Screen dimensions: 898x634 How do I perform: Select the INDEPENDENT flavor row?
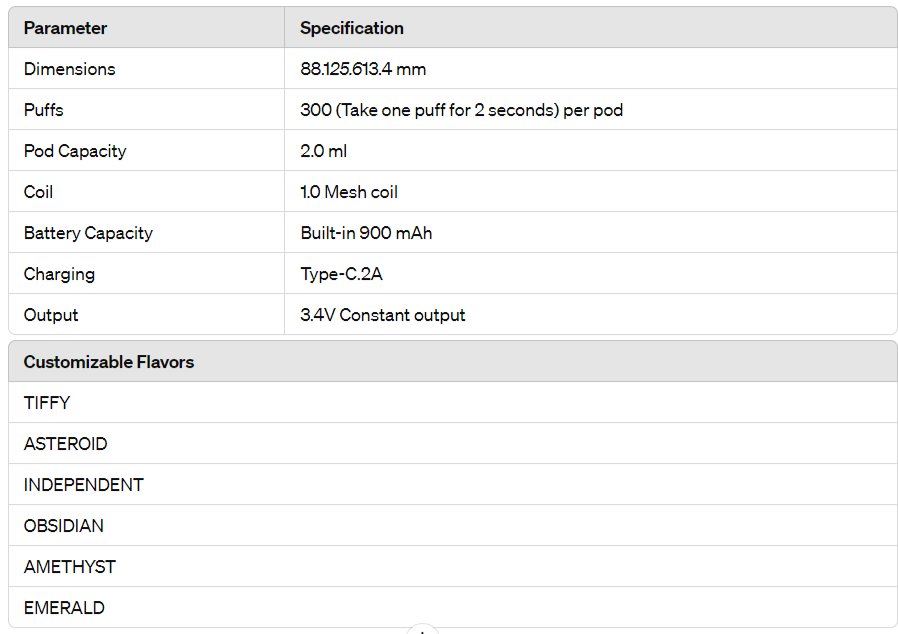452,485
